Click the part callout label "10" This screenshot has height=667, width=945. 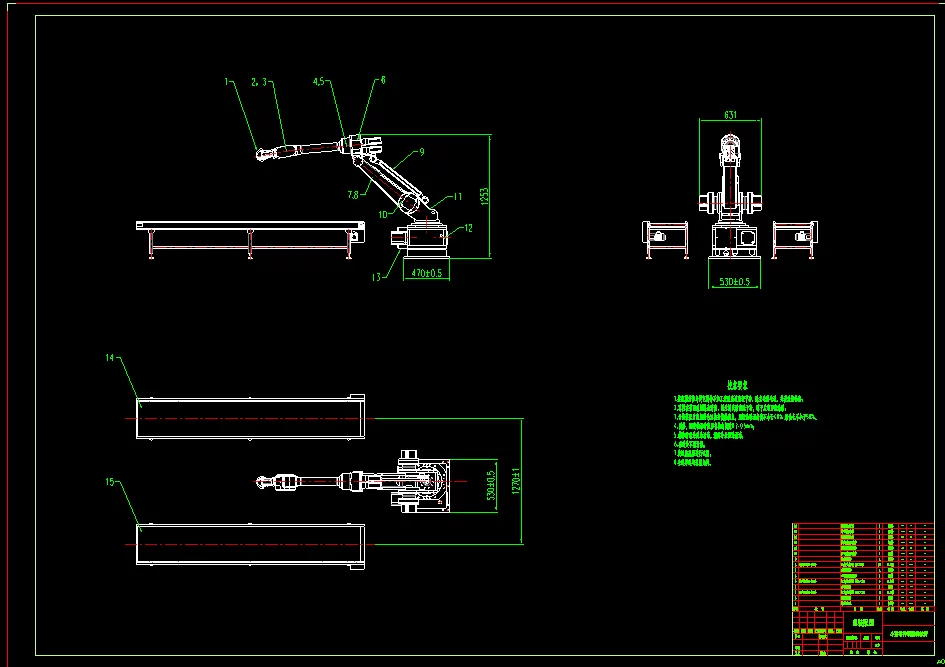coord(383,215)
